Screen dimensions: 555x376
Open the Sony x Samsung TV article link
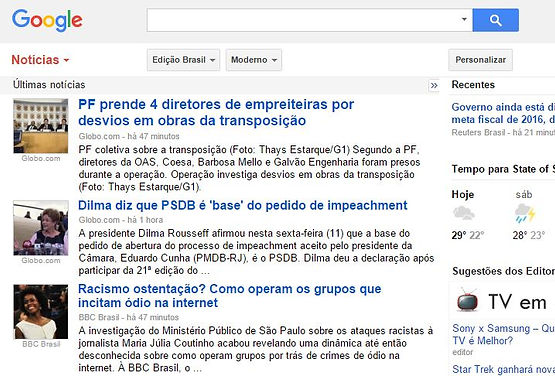coord(503,334)
